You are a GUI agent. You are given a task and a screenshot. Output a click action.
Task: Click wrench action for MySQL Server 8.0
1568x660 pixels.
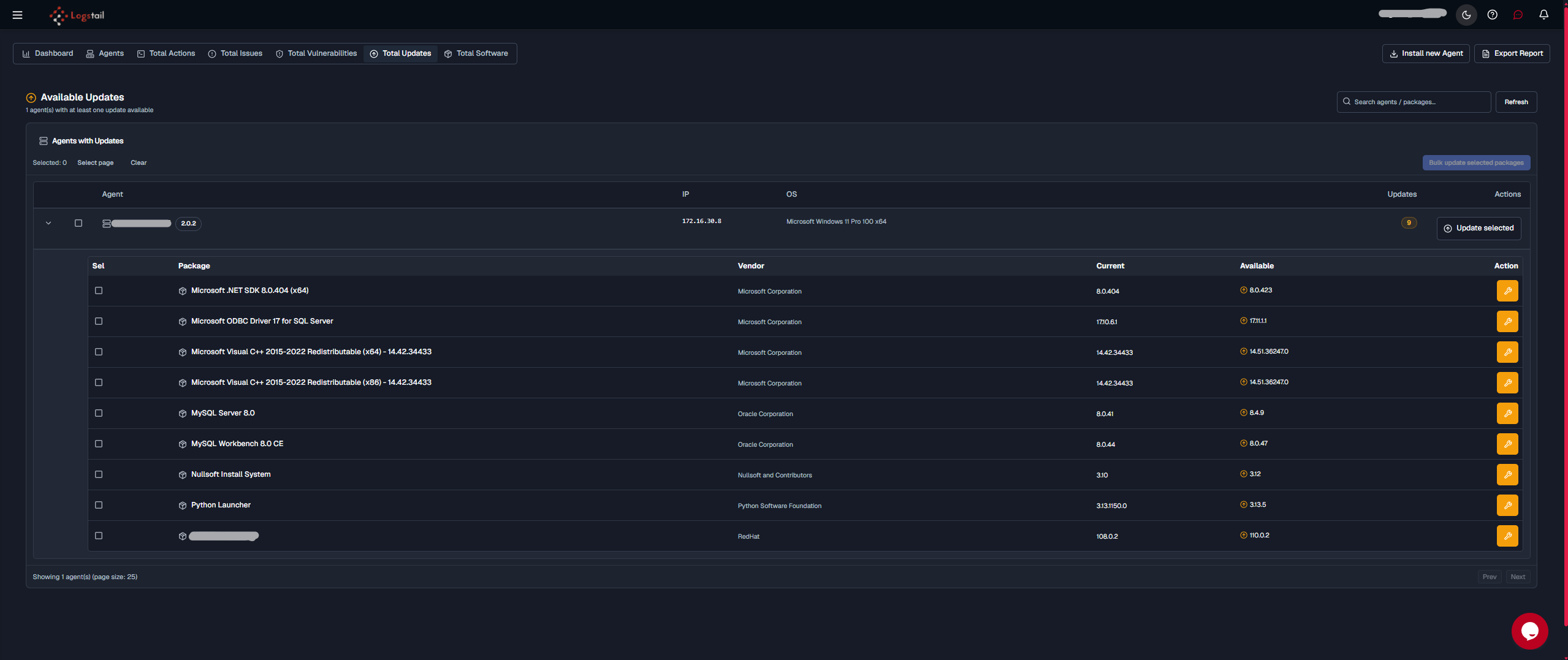click(1507, 413)
